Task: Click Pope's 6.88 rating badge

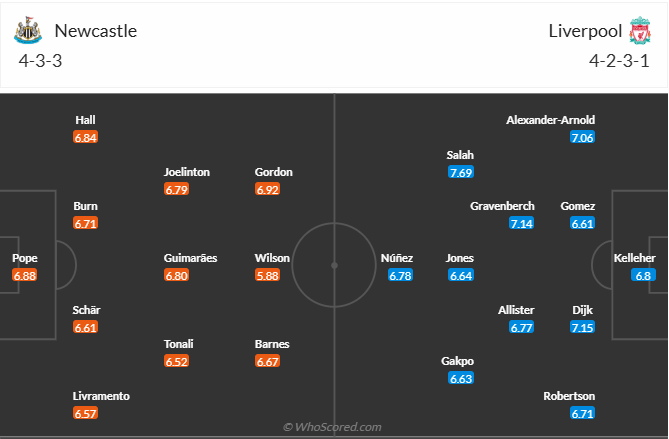Action: [x=25, y=275]
